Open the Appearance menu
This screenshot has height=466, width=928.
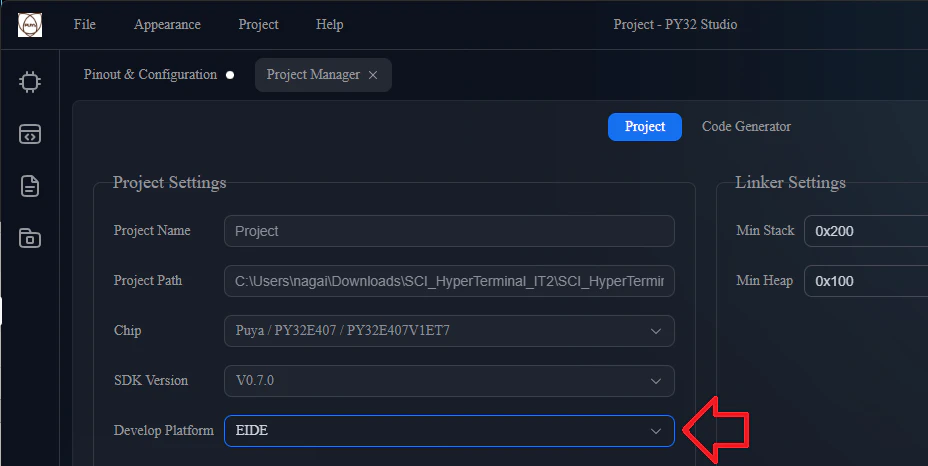tap(167, 24)
